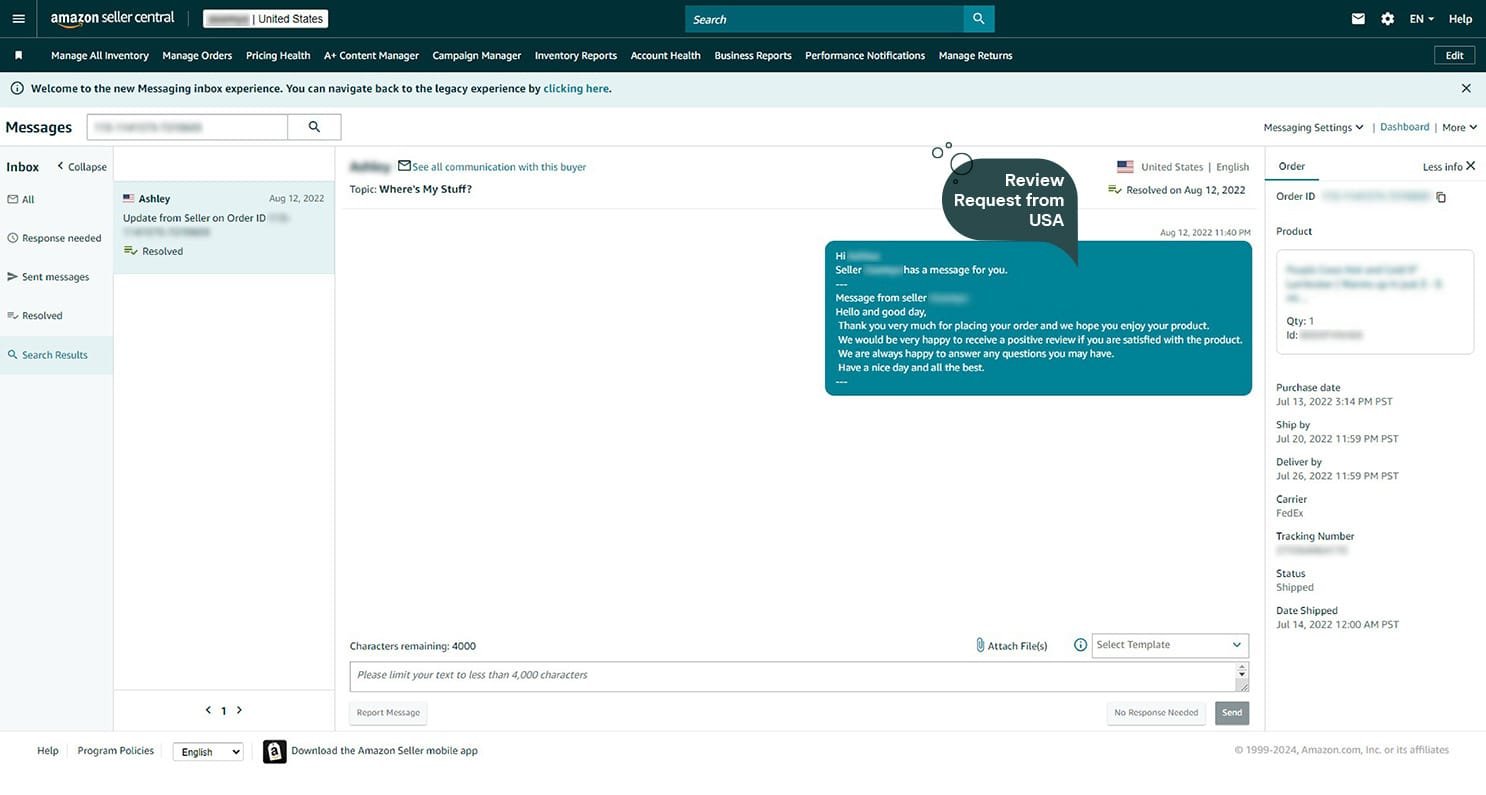Open the settings gear icon
Screen dimensions: 1486x795
(1387, 19)
